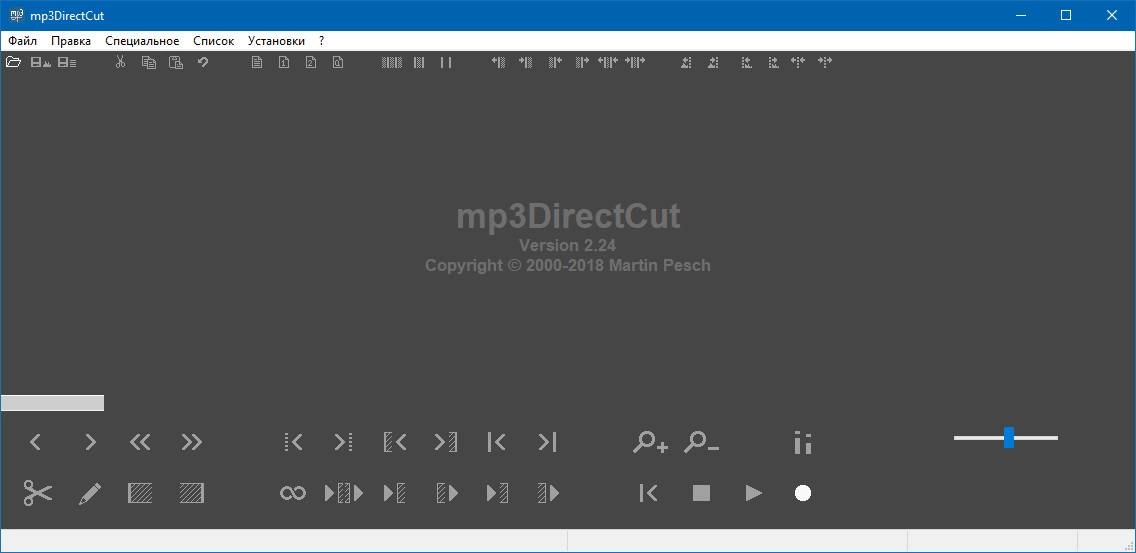Click the document icon numbered 1
Screen dimensions: 1136x553
coord(284,62)
